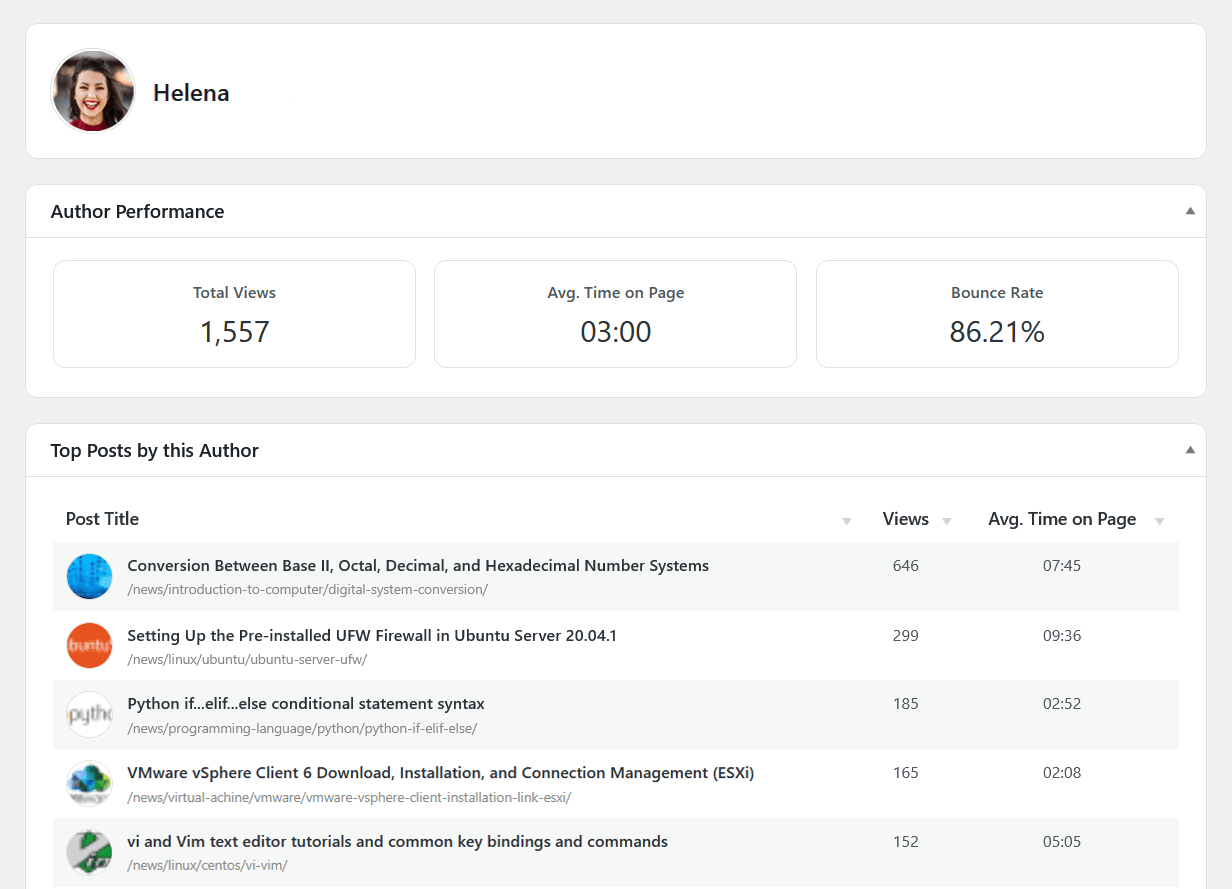Open the Post Title column sort dropdown
Viewport: 1232px width, 889px height.
[x=847, y=521]
